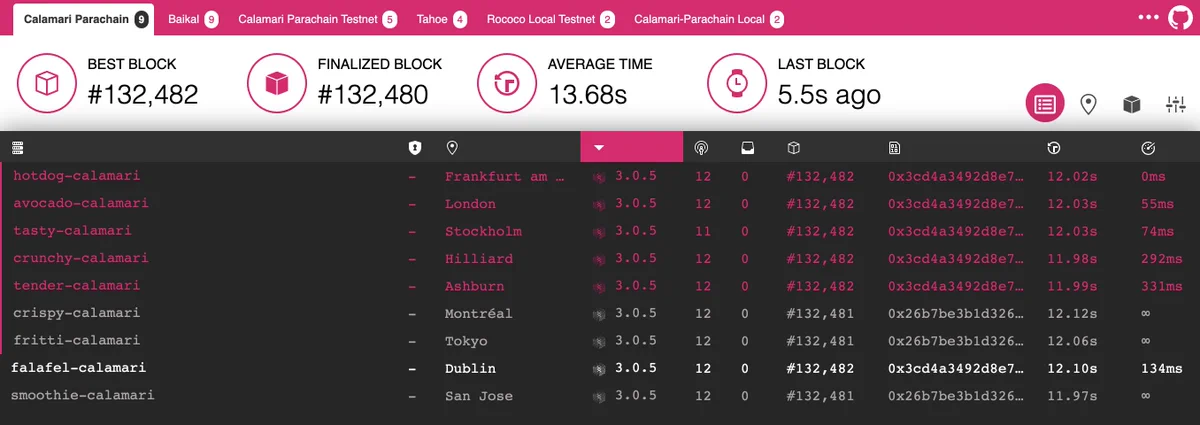Switch to the map location view
The width and height of the screenshot is (1200, 425).
1088,104
